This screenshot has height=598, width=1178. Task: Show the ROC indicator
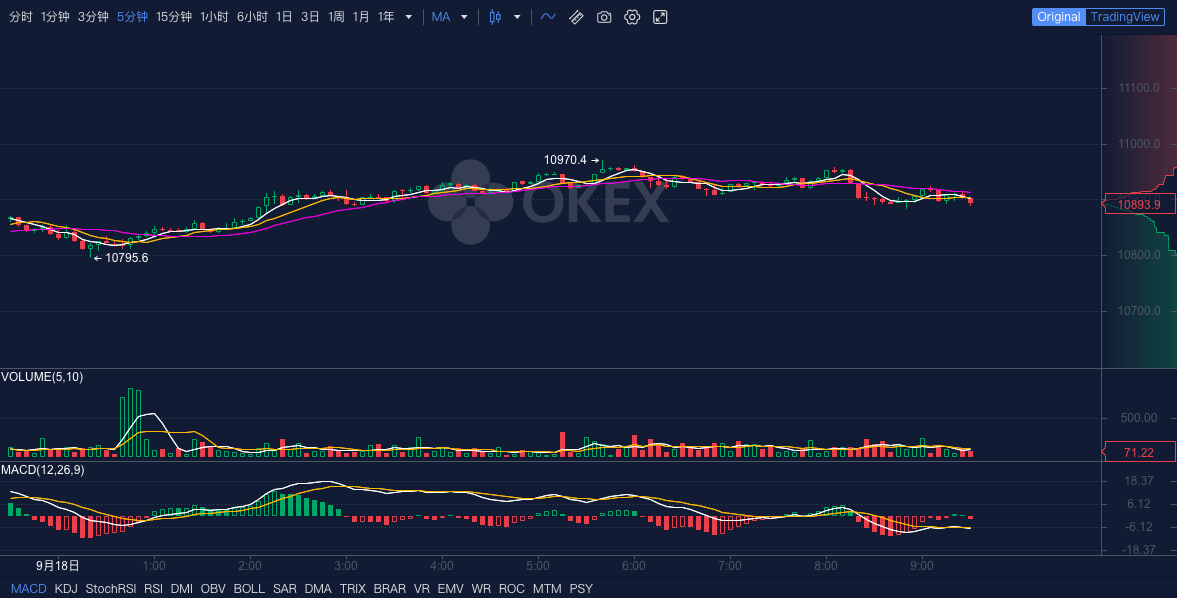coord(512,589)
